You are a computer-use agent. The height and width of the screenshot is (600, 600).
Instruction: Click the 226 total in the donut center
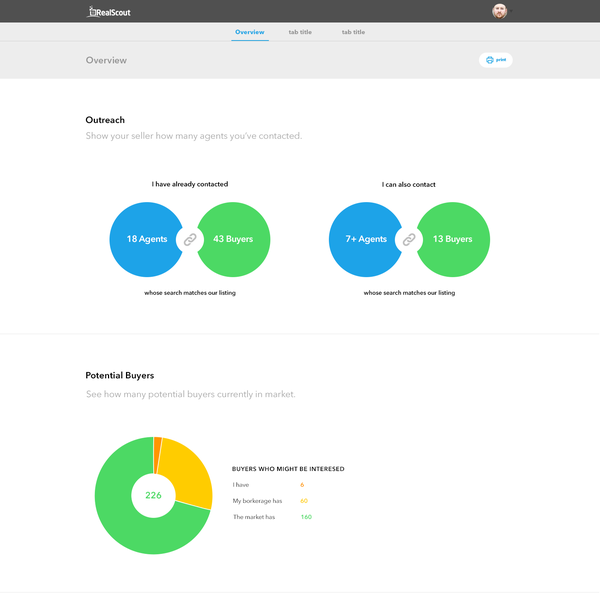[x=153, y=496]
